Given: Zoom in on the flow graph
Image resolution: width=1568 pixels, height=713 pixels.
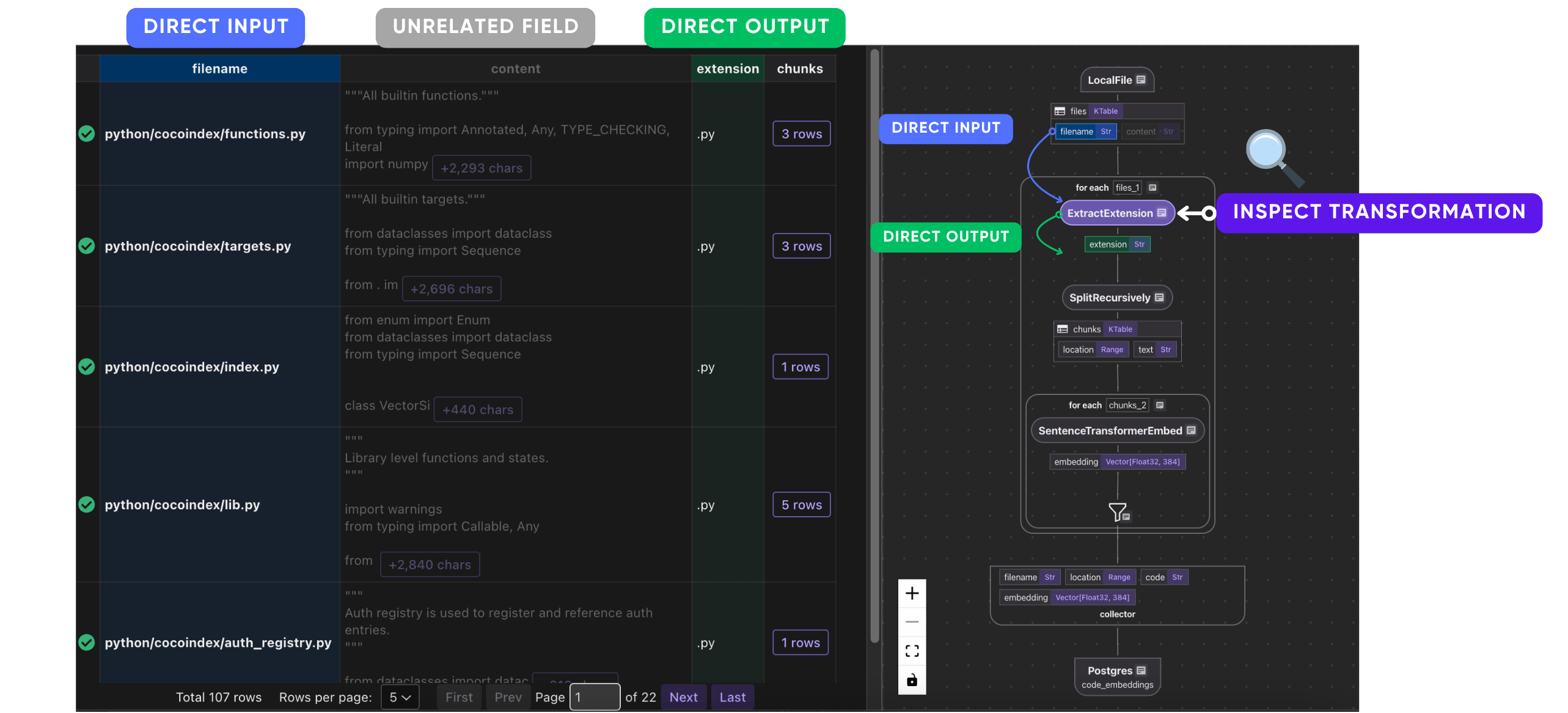Looking at the screenshot, I should [x=912, y=593].
